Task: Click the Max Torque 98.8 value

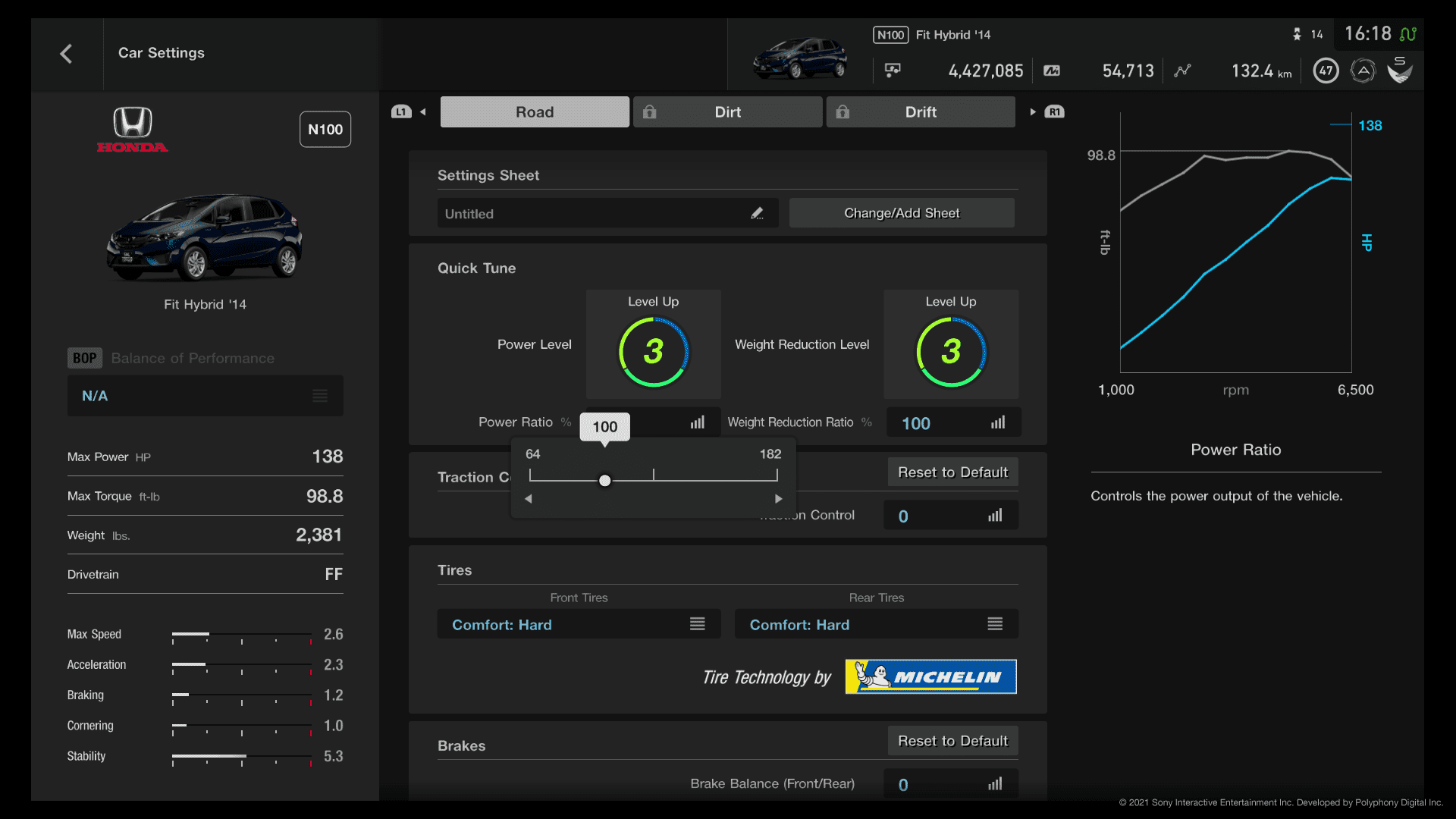Action: point(325,496)
